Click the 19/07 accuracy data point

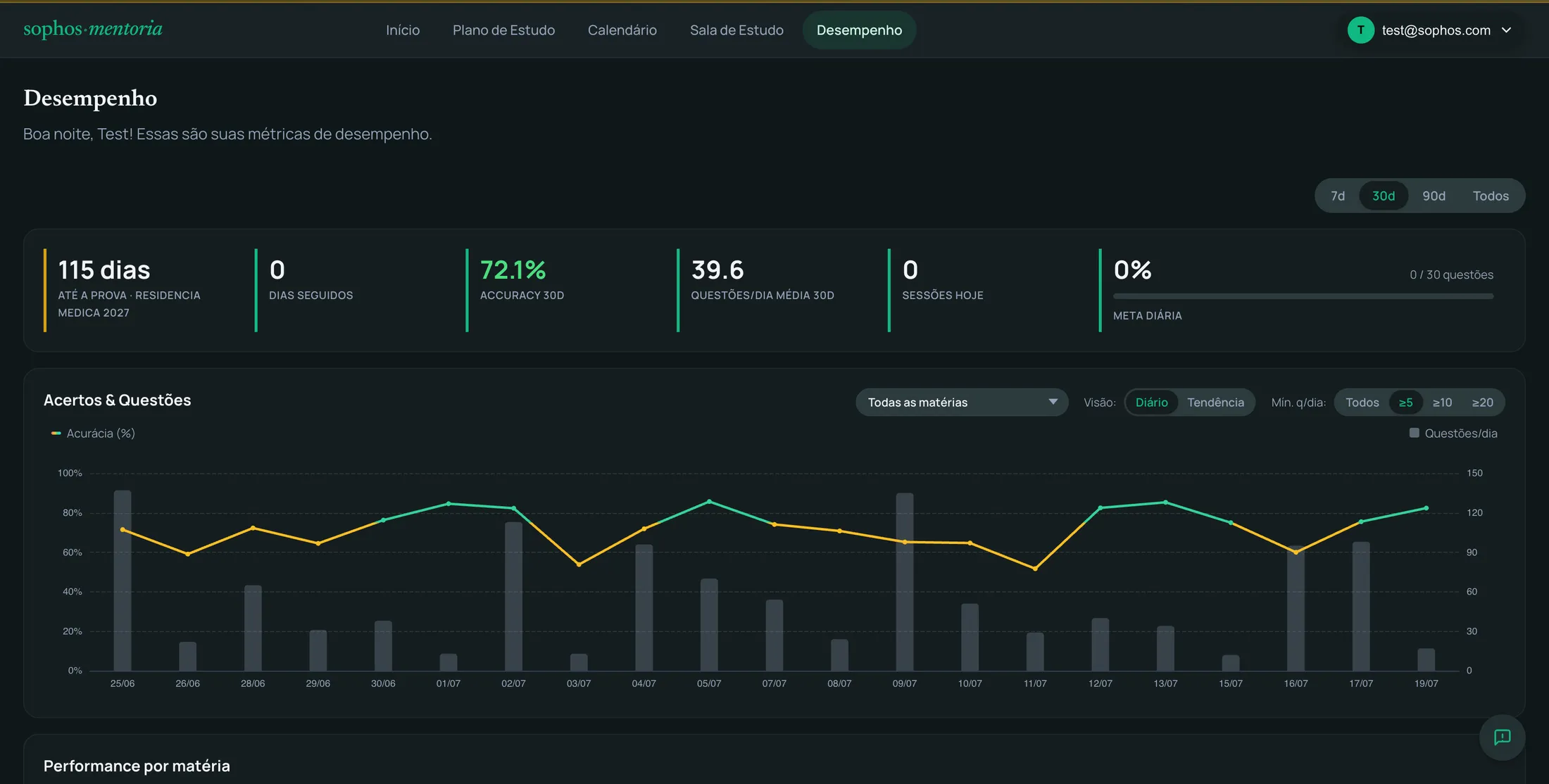[x=1426, y=508]
